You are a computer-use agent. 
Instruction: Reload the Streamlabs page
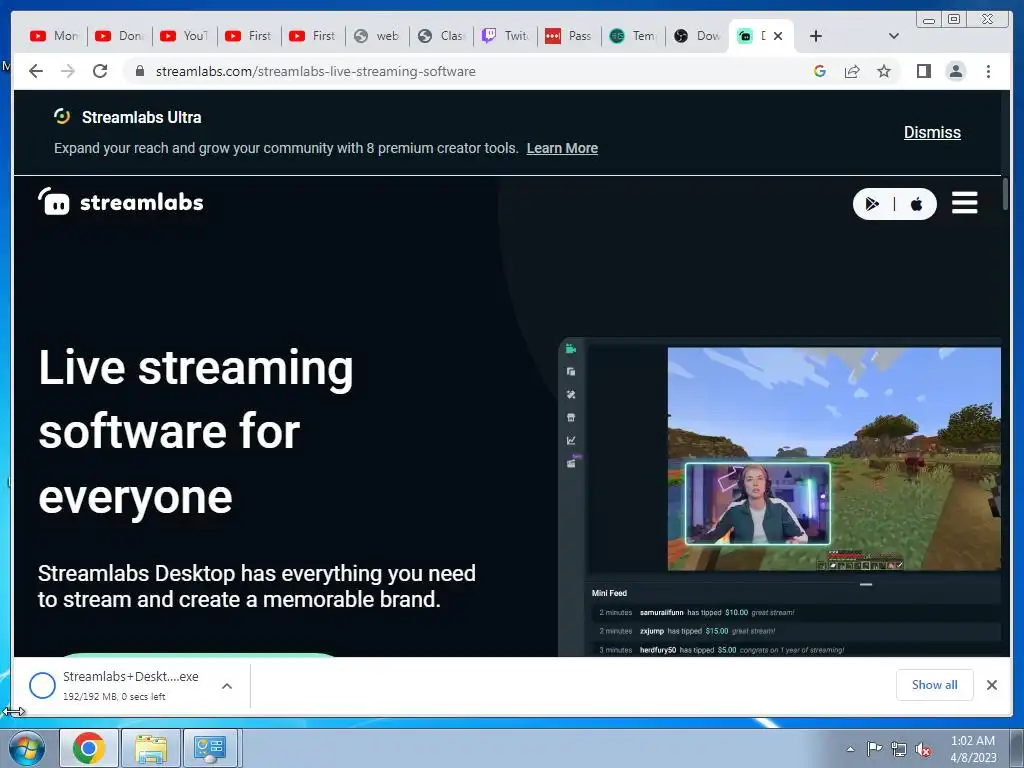pos(100,71)
